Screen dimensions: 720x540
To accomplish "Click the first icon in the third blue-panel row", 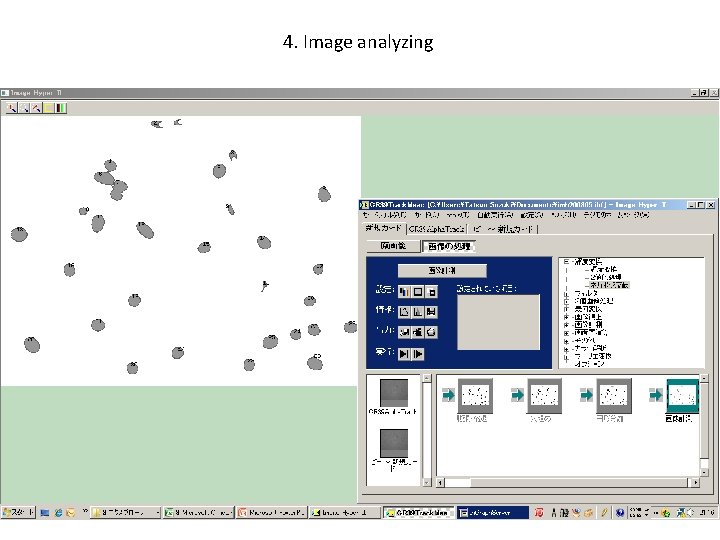I will (405, 332).
